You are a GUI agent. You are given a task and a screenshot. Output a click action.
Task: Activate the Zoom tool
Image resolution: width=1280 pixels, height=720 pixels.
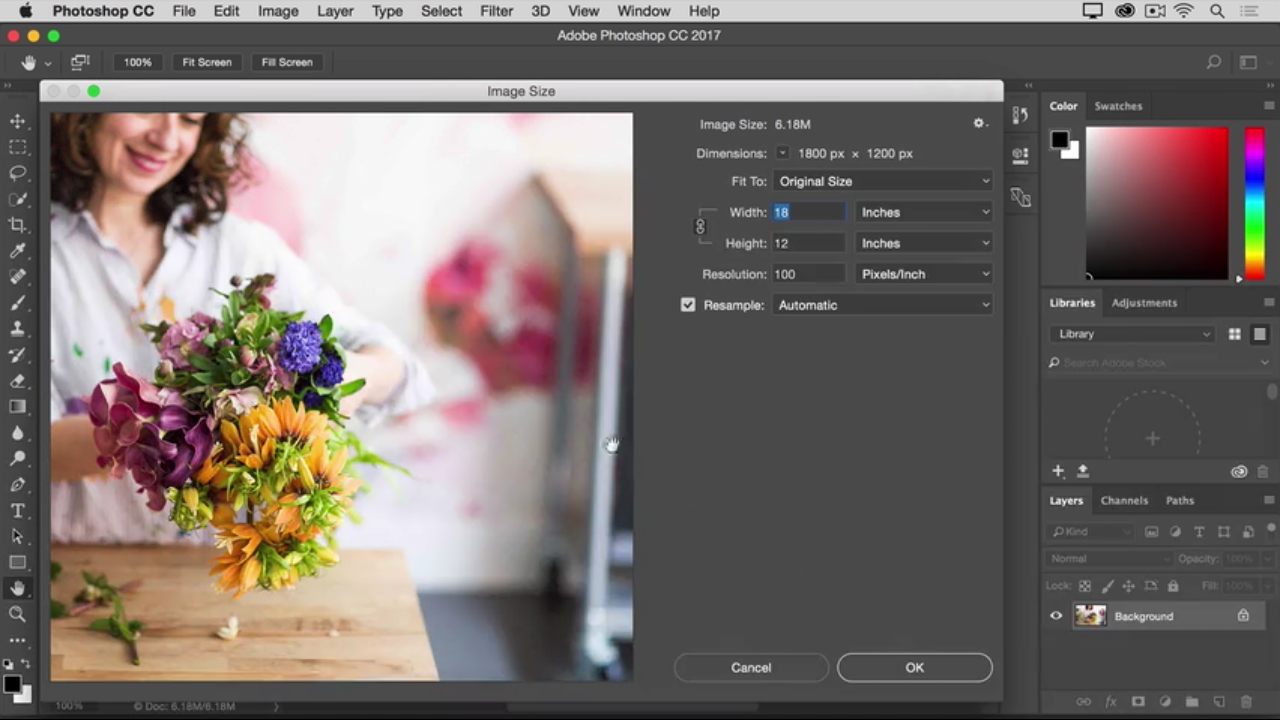pyautogui.click(x=18, y=614)
